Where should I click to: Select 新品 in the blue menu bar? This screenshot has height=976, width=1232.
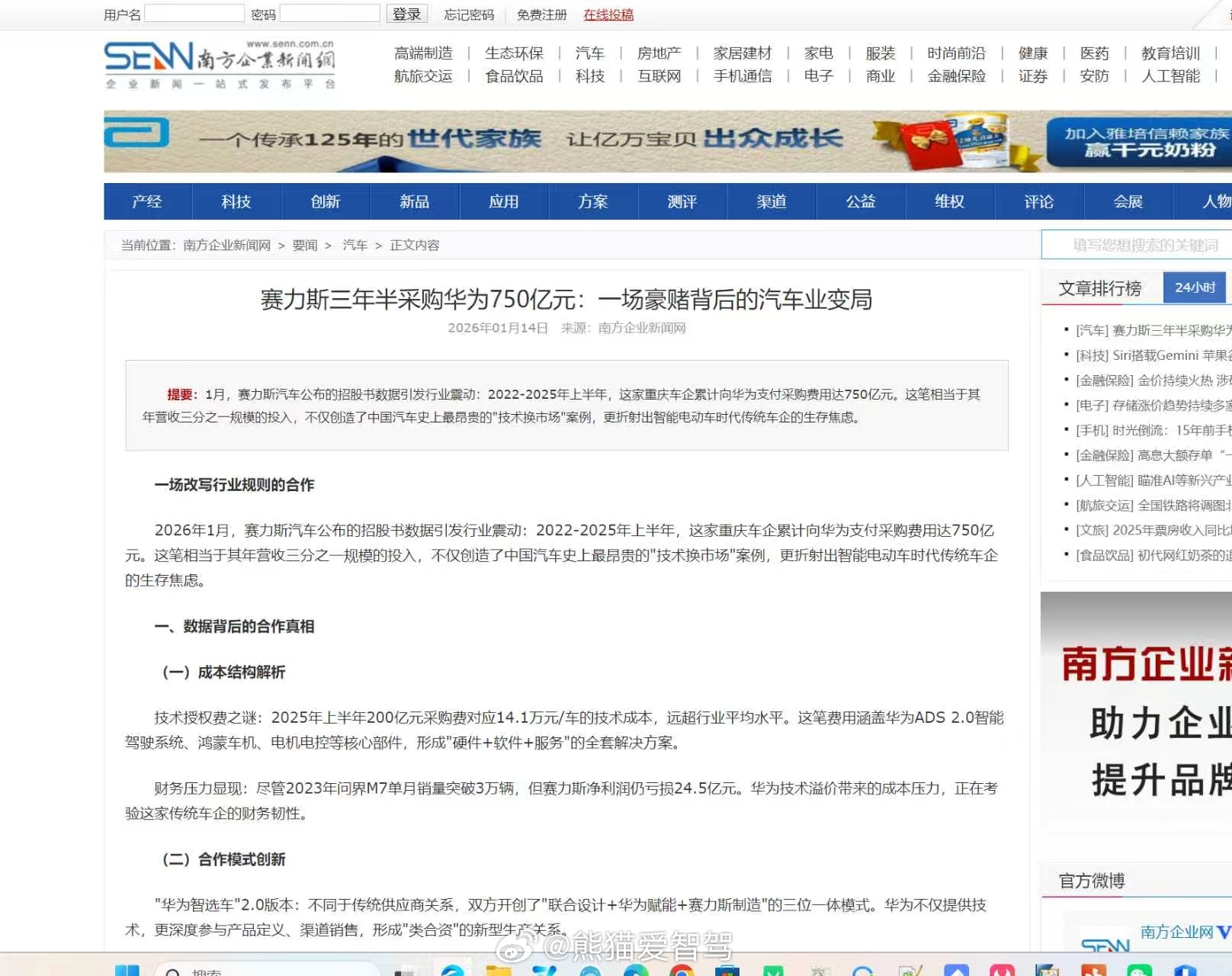[415, 201]
